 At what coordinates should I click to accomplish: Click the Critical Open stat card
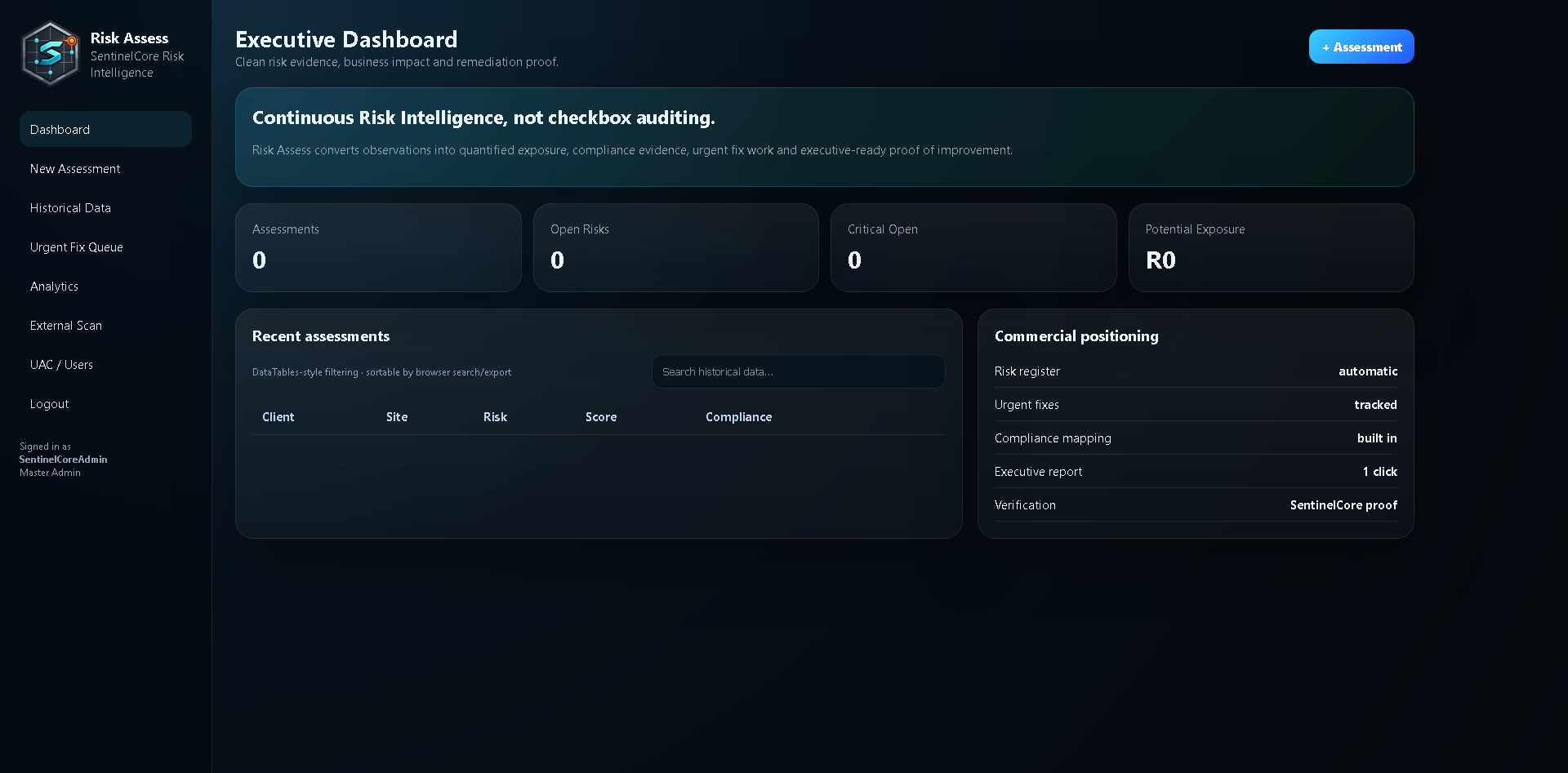point(973,248)
